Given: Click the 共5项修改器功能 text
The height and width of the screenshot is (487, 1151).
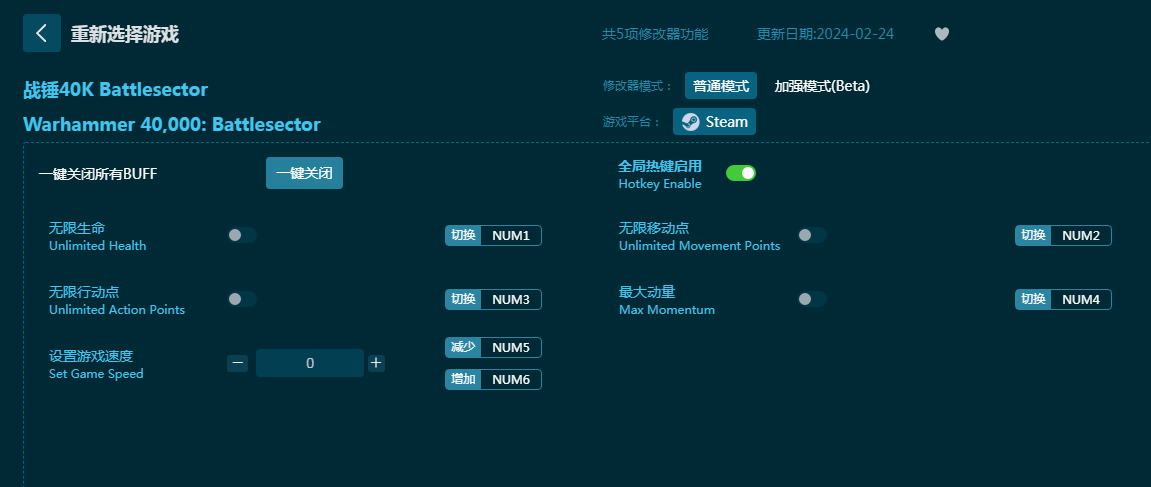Looking at the screenshot, I should 656,34.
